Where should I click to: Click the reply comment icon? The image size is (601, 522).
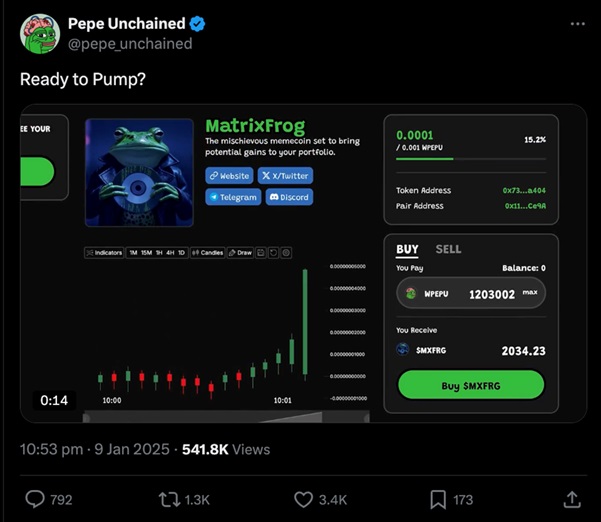point(36,498)
